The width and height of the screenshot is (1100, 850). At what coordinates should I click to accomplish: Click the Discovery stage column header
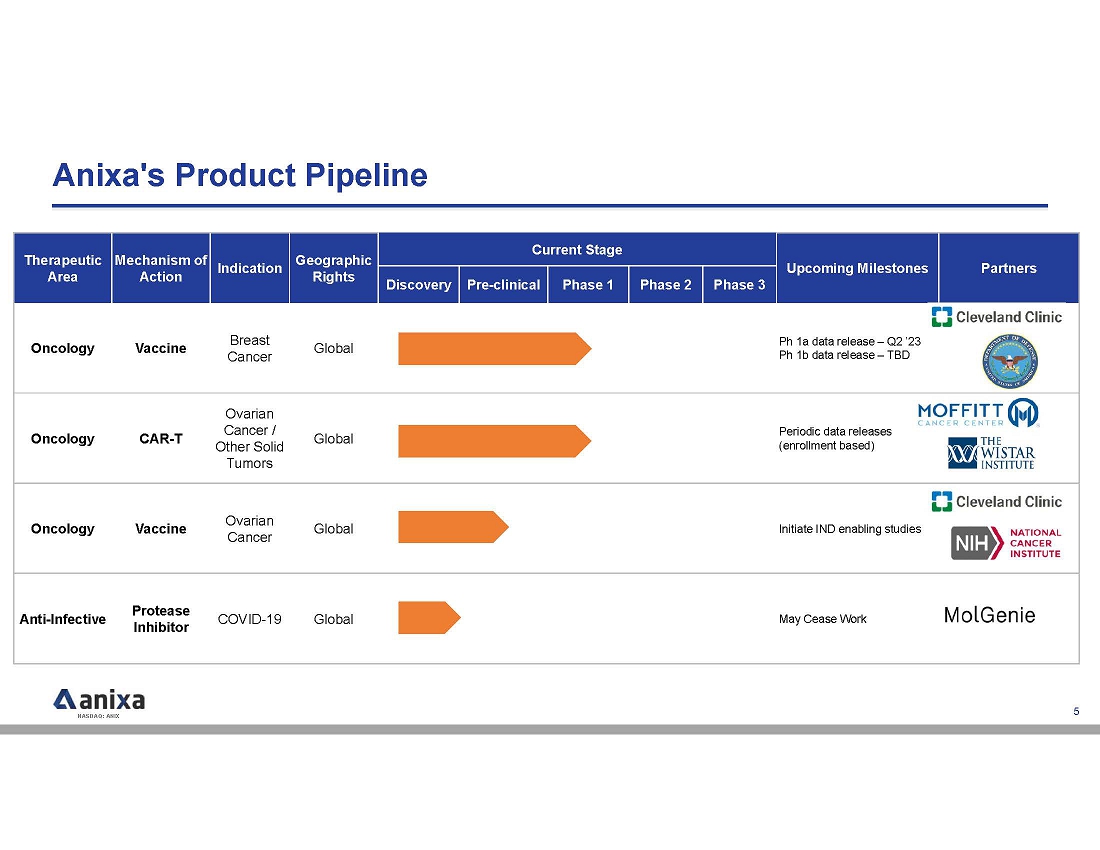point(418,285)
